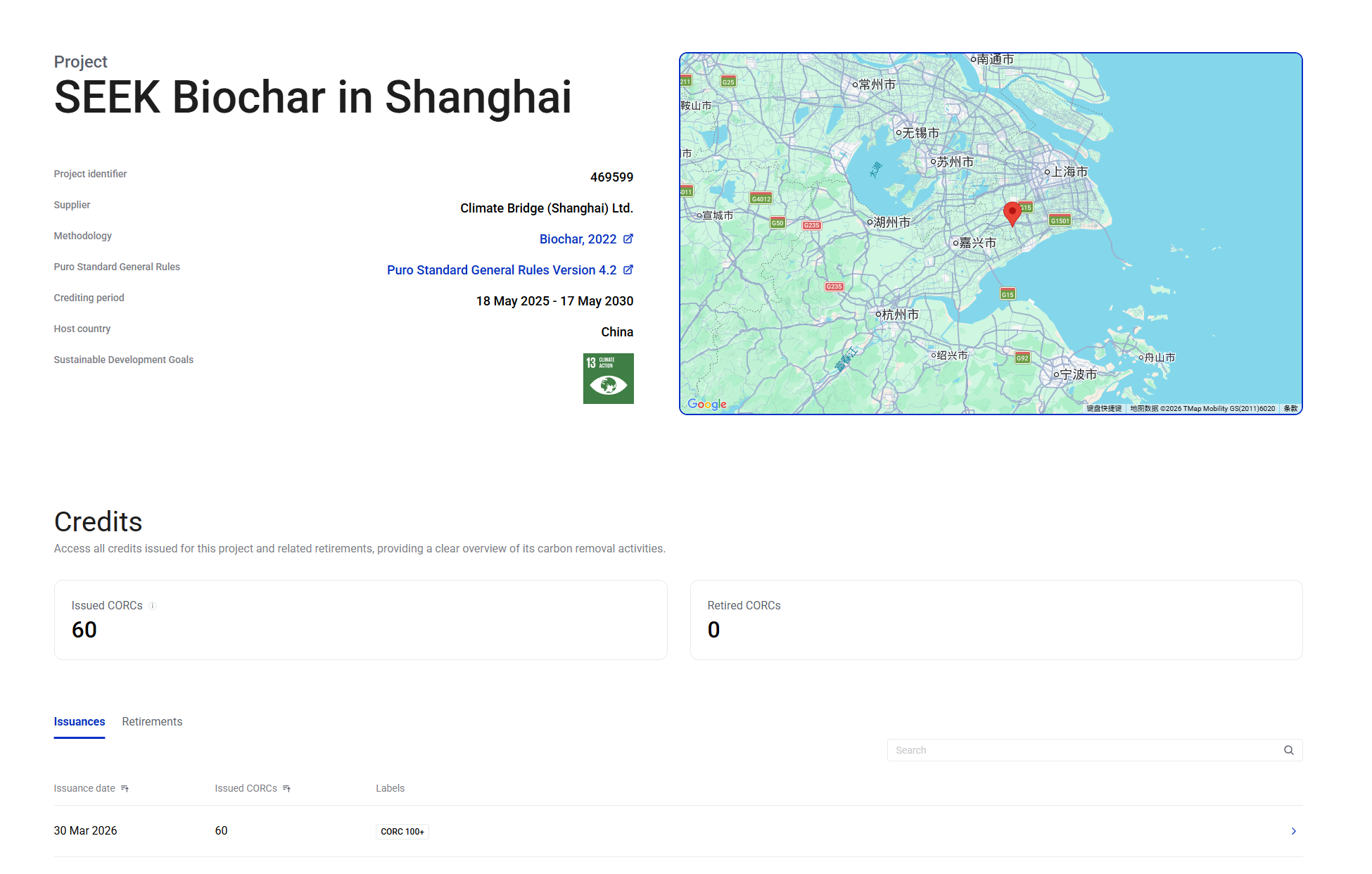The width and height of the screenshot is (1372, 874).
Task: Open the map terms link at bottom-right
Action: point(1290,409)
